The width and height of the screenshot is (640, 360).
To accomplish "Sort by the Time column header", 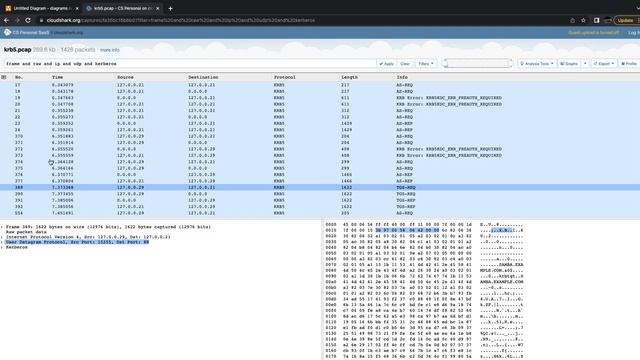I will (x=58, y=77).
